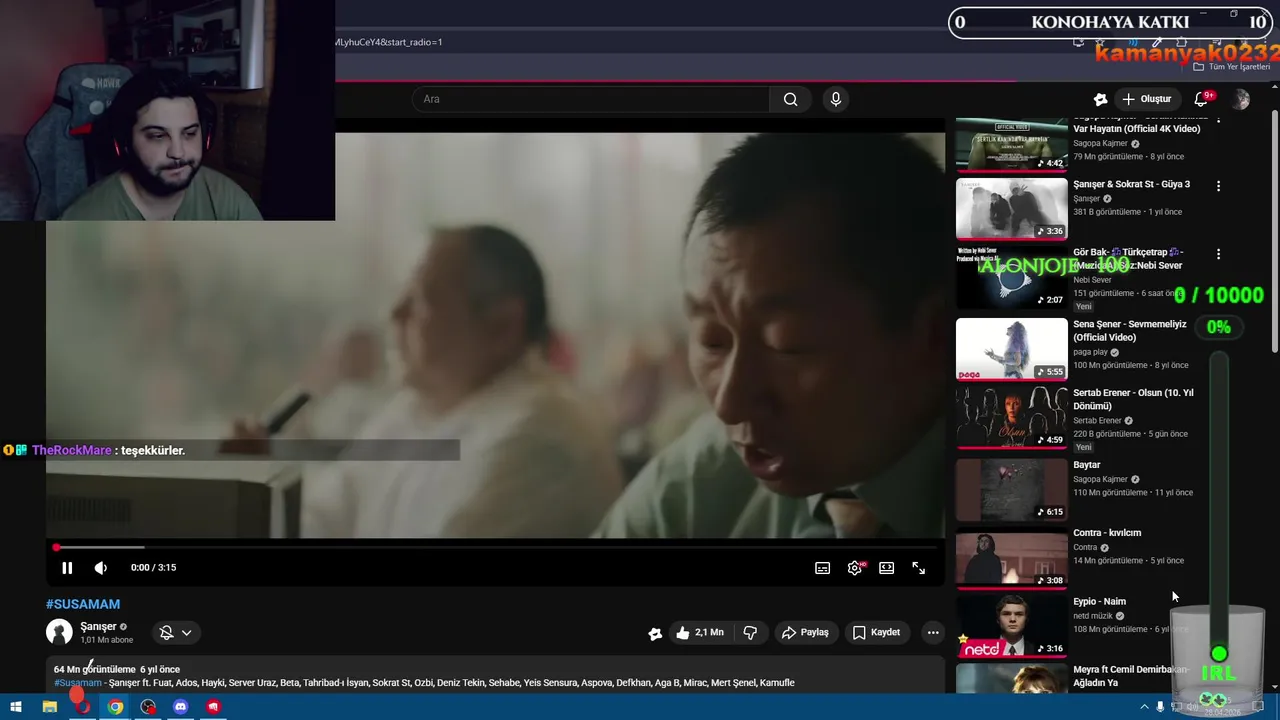Open the options menu for the Gör Bak video

point(1218,254)
